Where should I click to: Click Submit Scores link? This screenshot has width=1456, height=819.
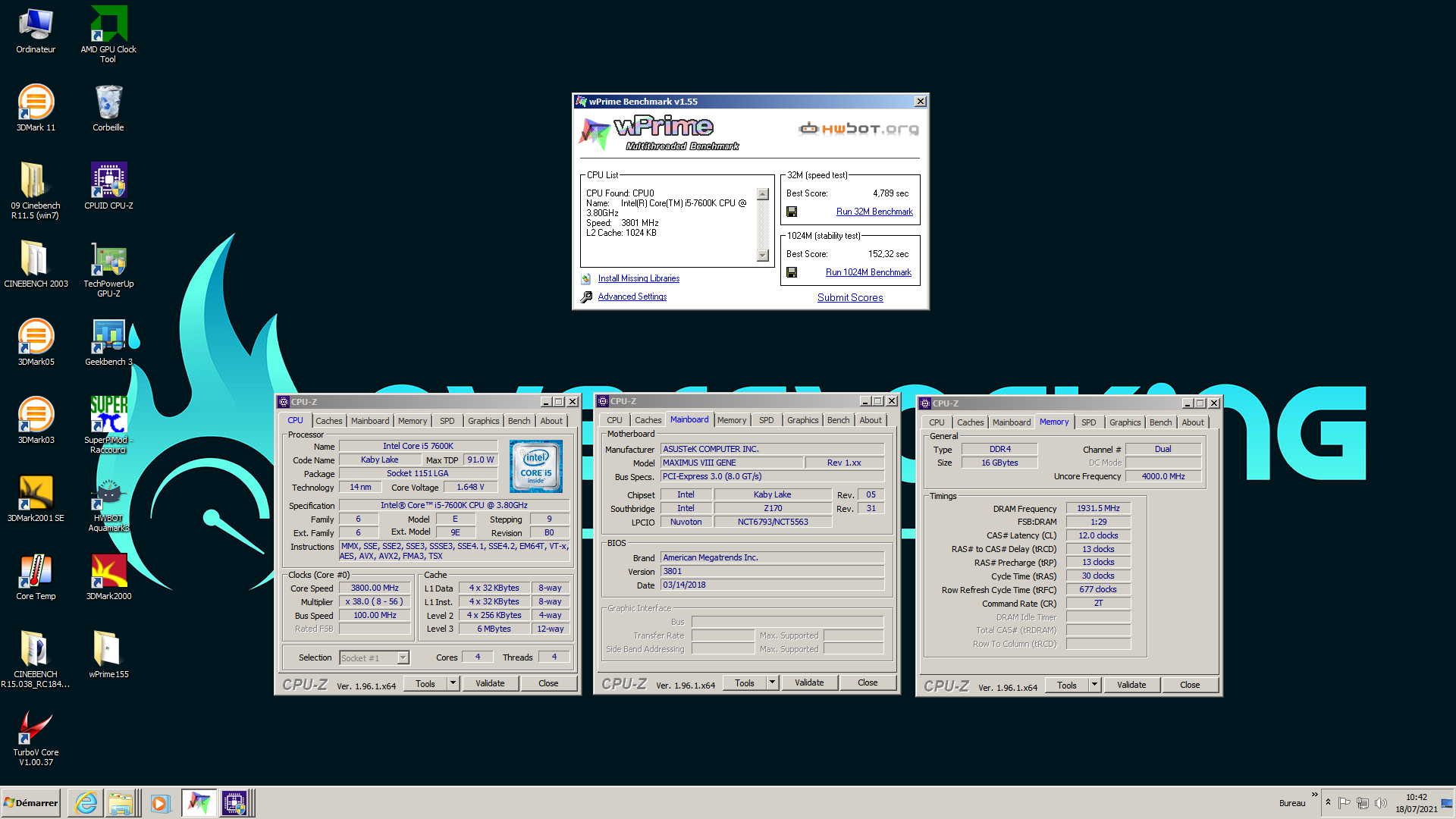point(850,297)
